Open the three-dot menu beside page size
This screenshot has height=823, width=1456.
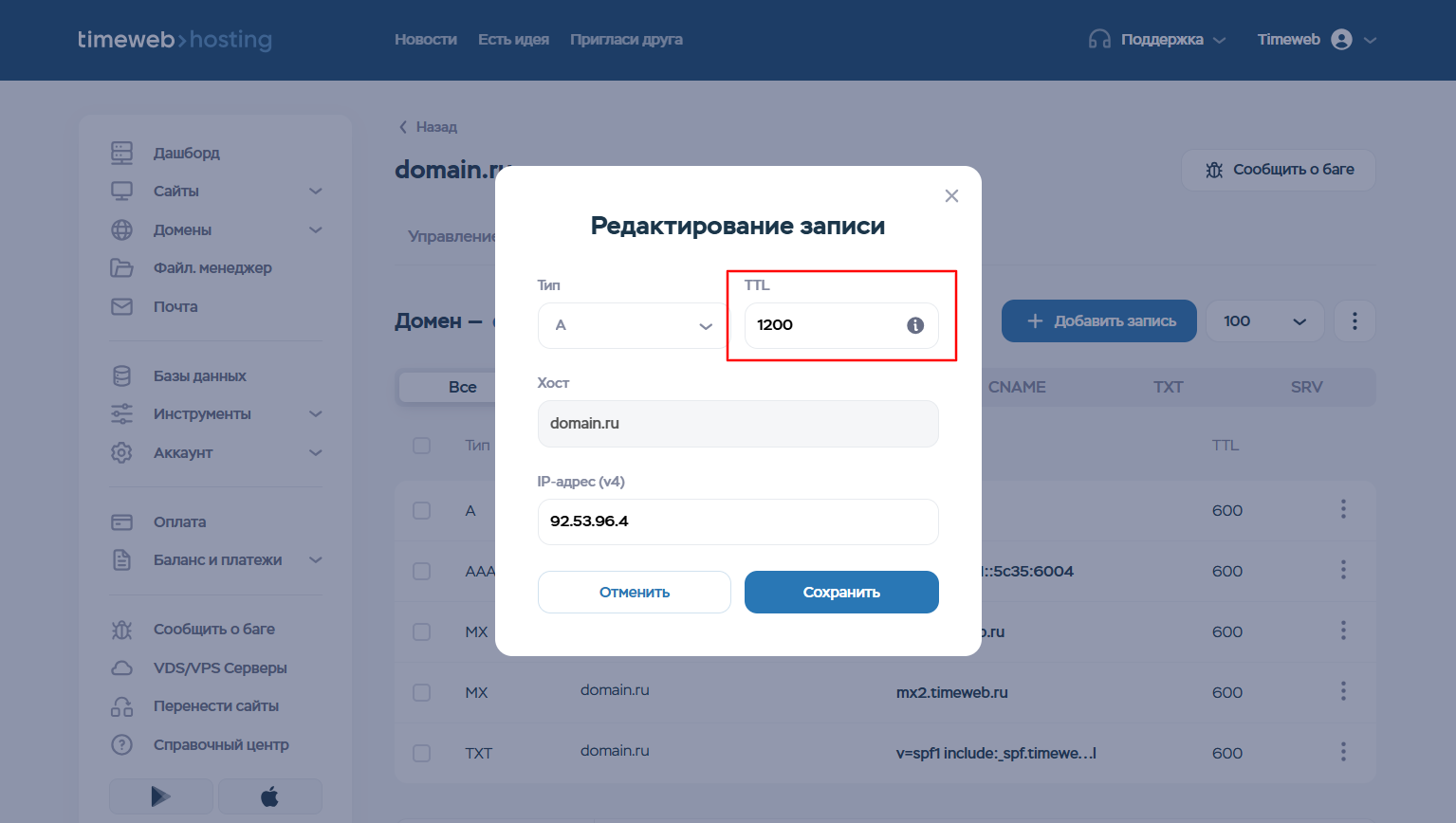tap(1354, 321)
